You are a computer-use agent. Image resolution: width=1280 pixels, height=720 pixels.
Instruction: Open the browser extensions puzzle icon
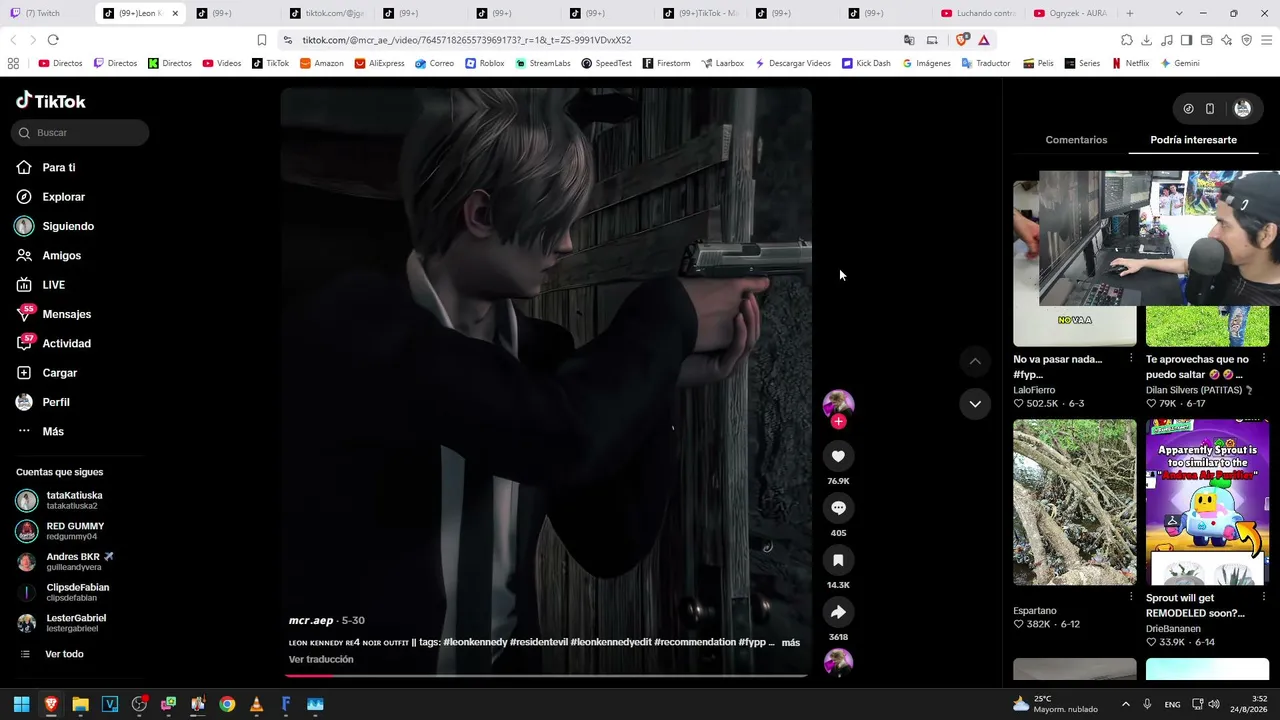(1127, 40)
